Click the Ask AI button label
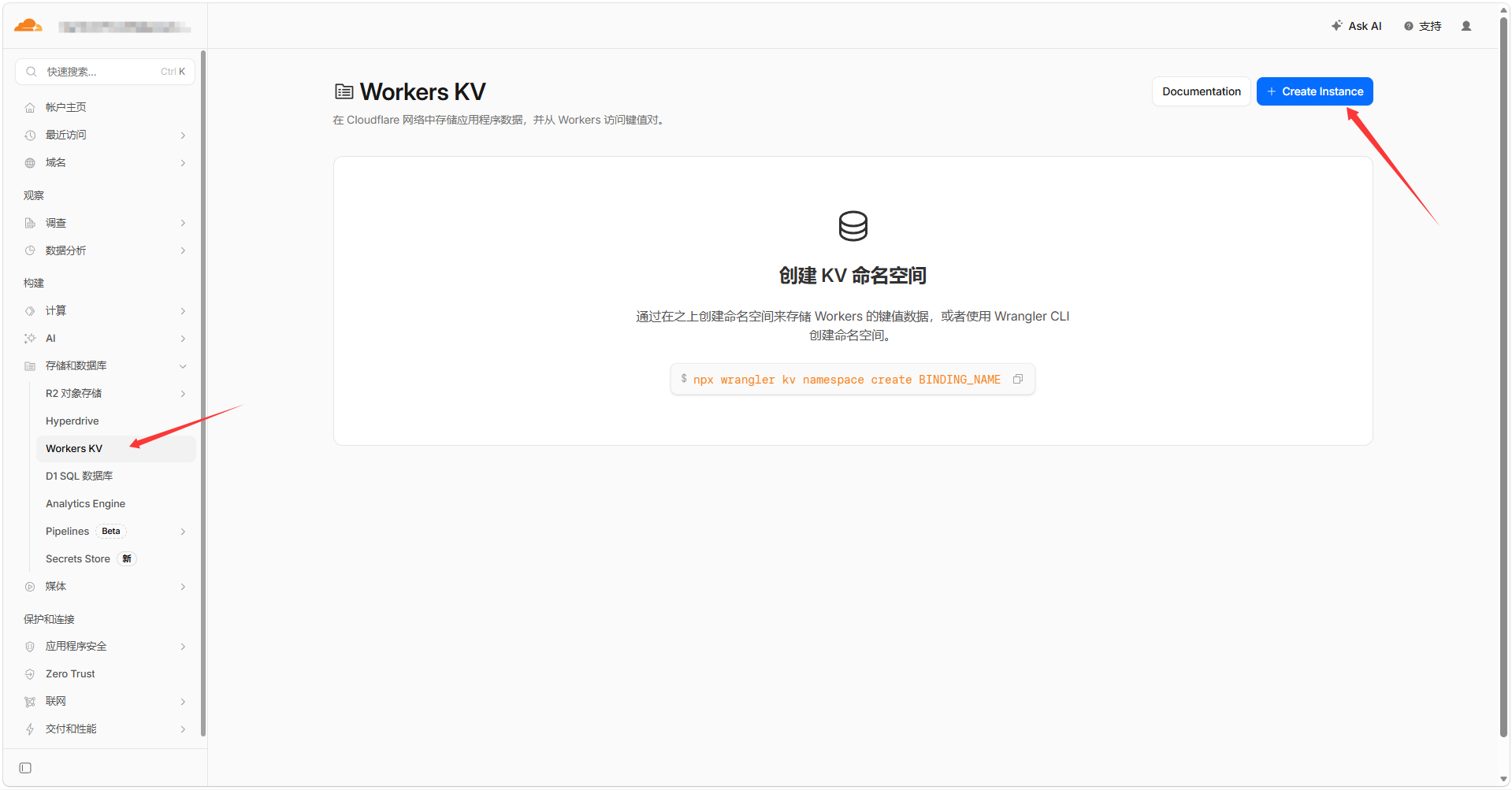The height and width of the screenshot is (790, 1512). point(1365,26)
